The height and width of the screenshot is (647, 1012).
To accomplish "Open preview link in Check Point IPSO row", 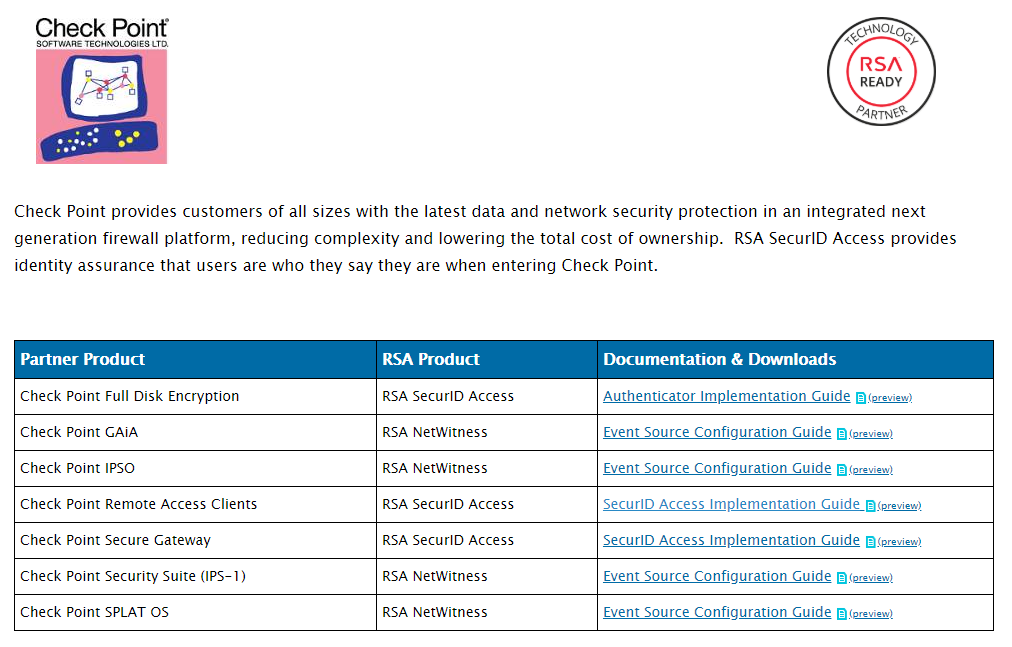I will pos(870,470).
